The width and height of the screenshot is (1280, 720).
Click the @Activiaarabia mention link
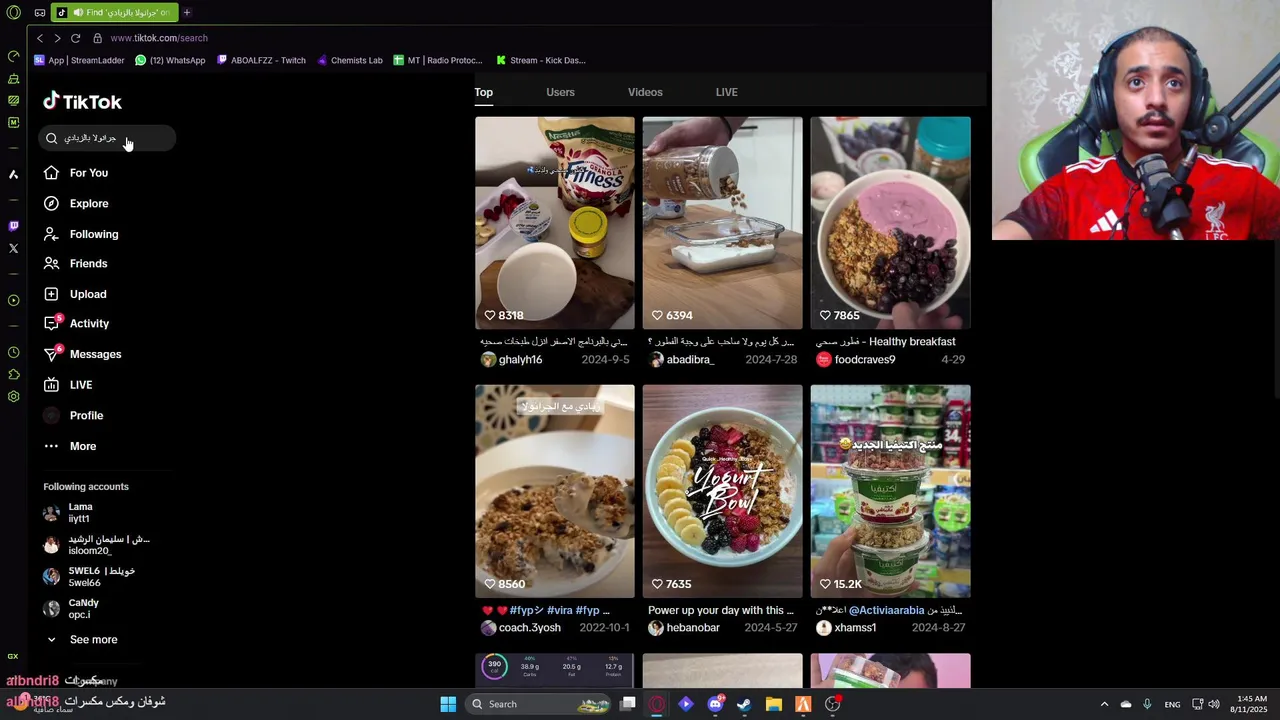[886, 610]
